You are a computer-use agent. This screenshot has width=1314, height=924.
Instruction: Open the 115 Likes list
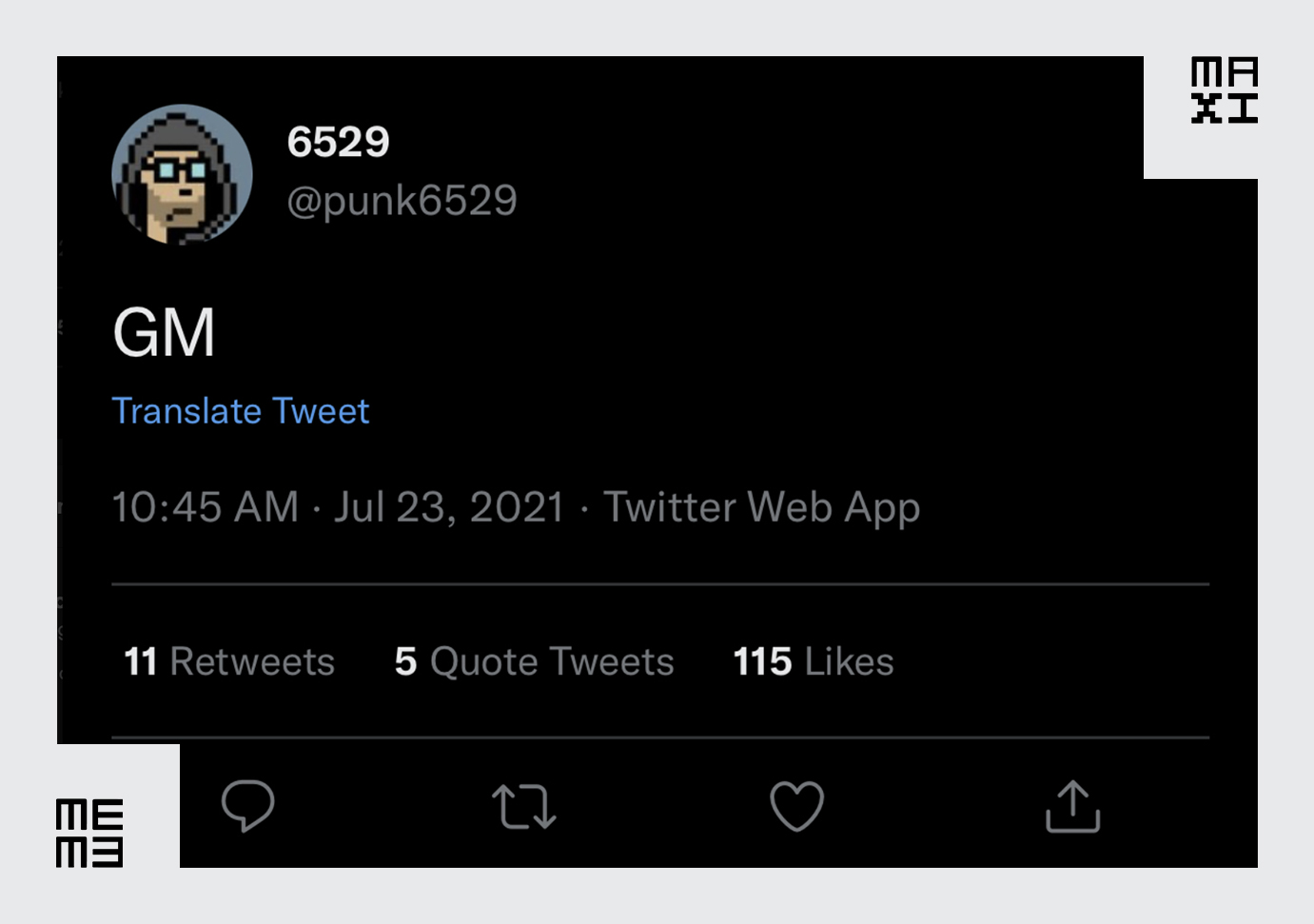[811, 660]
